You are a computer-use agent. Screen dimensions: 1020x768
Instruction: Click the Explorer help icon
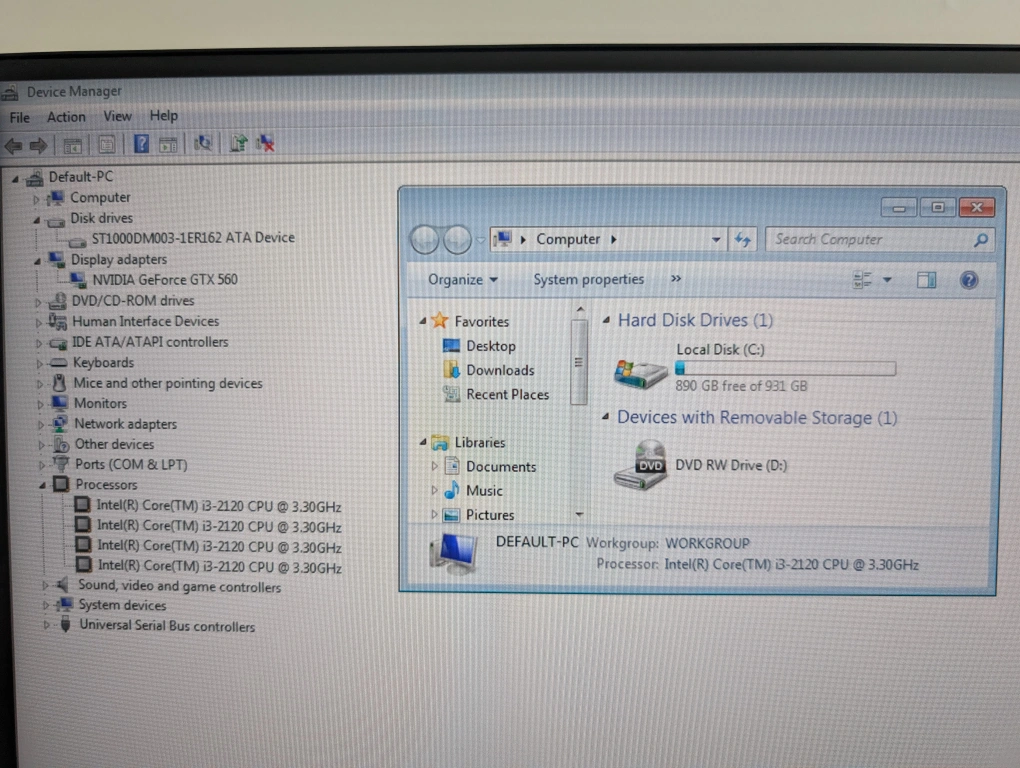969,280
